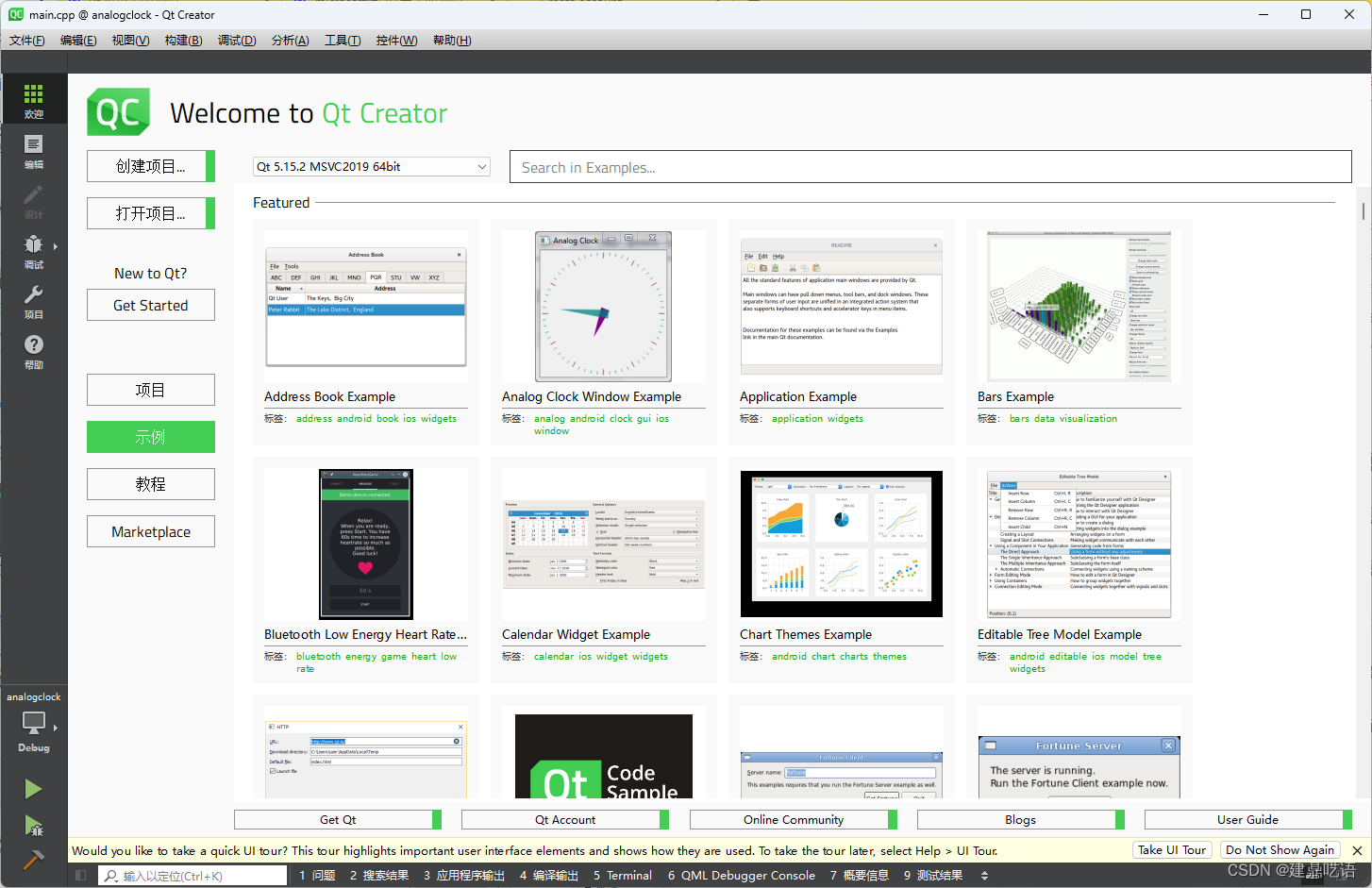Open 5 Terminal pane

623,876
